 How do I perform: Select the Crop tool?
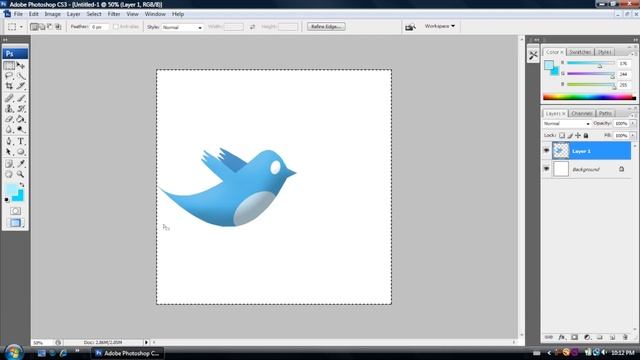coord(9,86)
